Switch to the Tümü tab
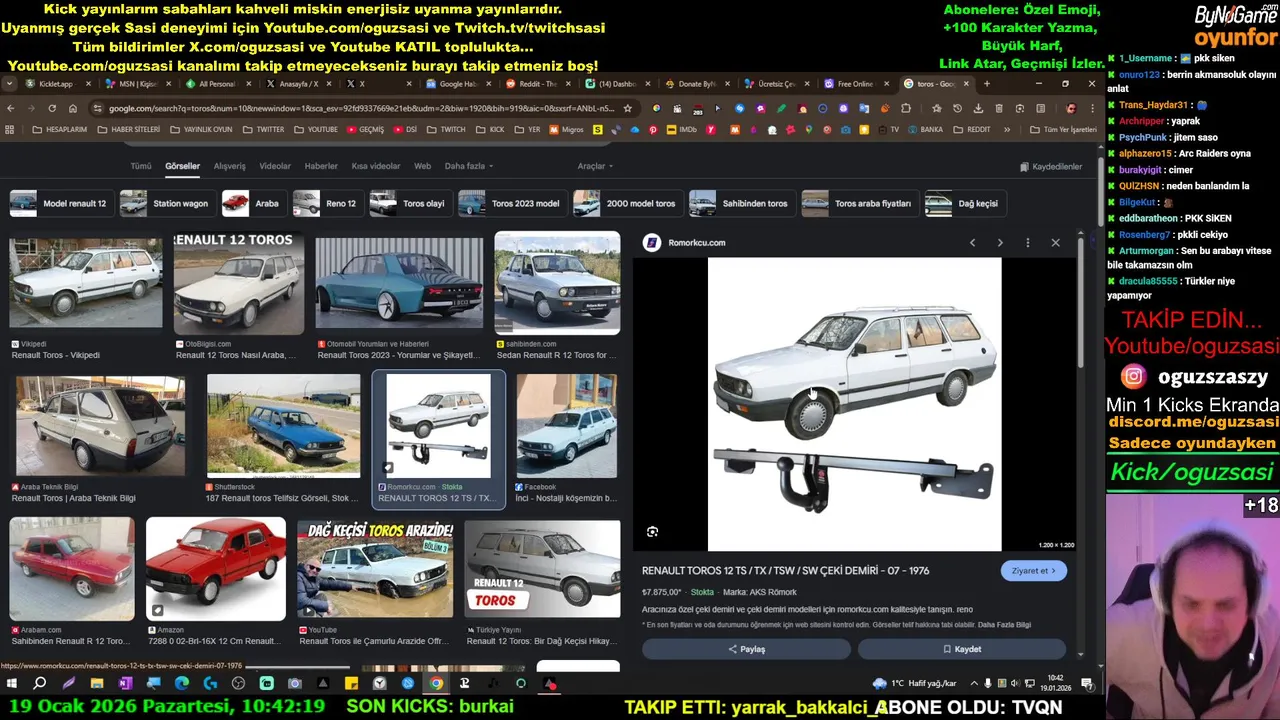 [x=141, y=166]
